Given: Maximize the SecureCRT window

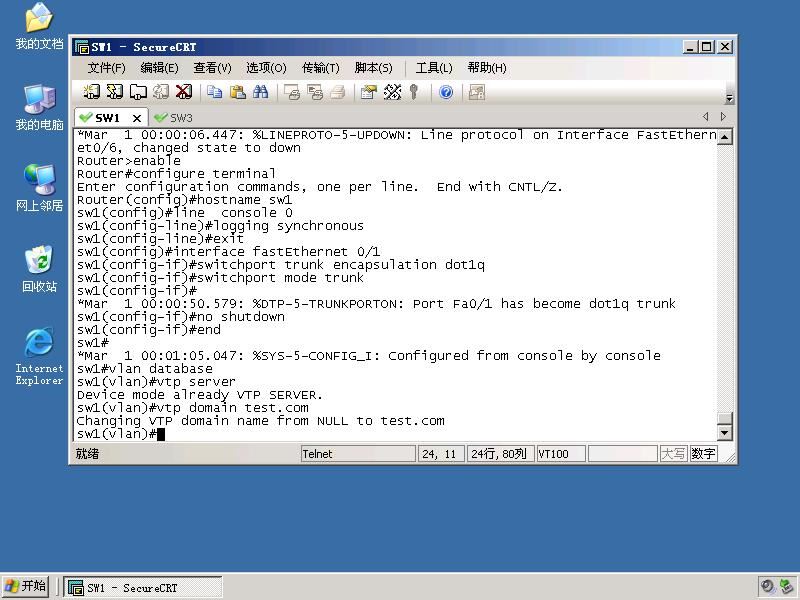Looking at the screenshot, I should click(707, 47).
